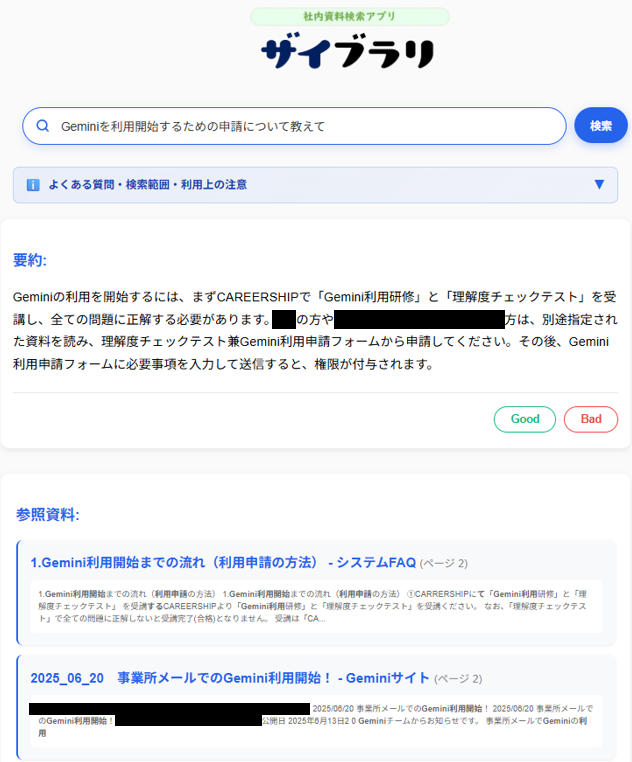Click the ザイブラリ logo
This screenshot has height=762, width=632.
click(348, 51)
